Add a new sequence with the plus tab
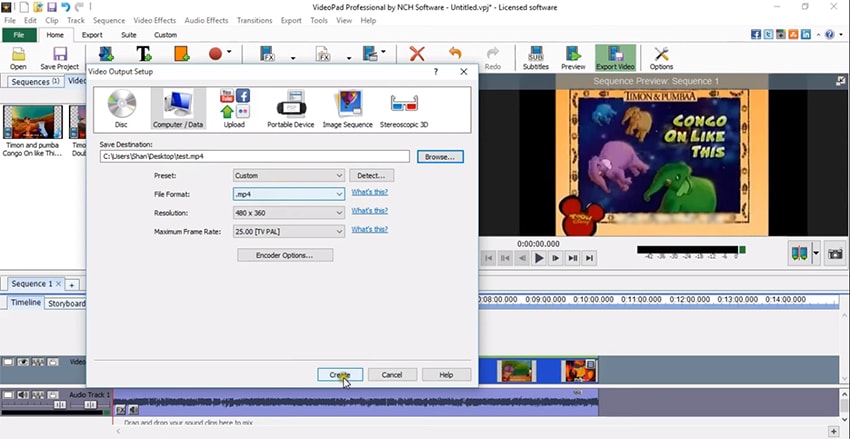 pyautogui.click(x=72, y=285)
